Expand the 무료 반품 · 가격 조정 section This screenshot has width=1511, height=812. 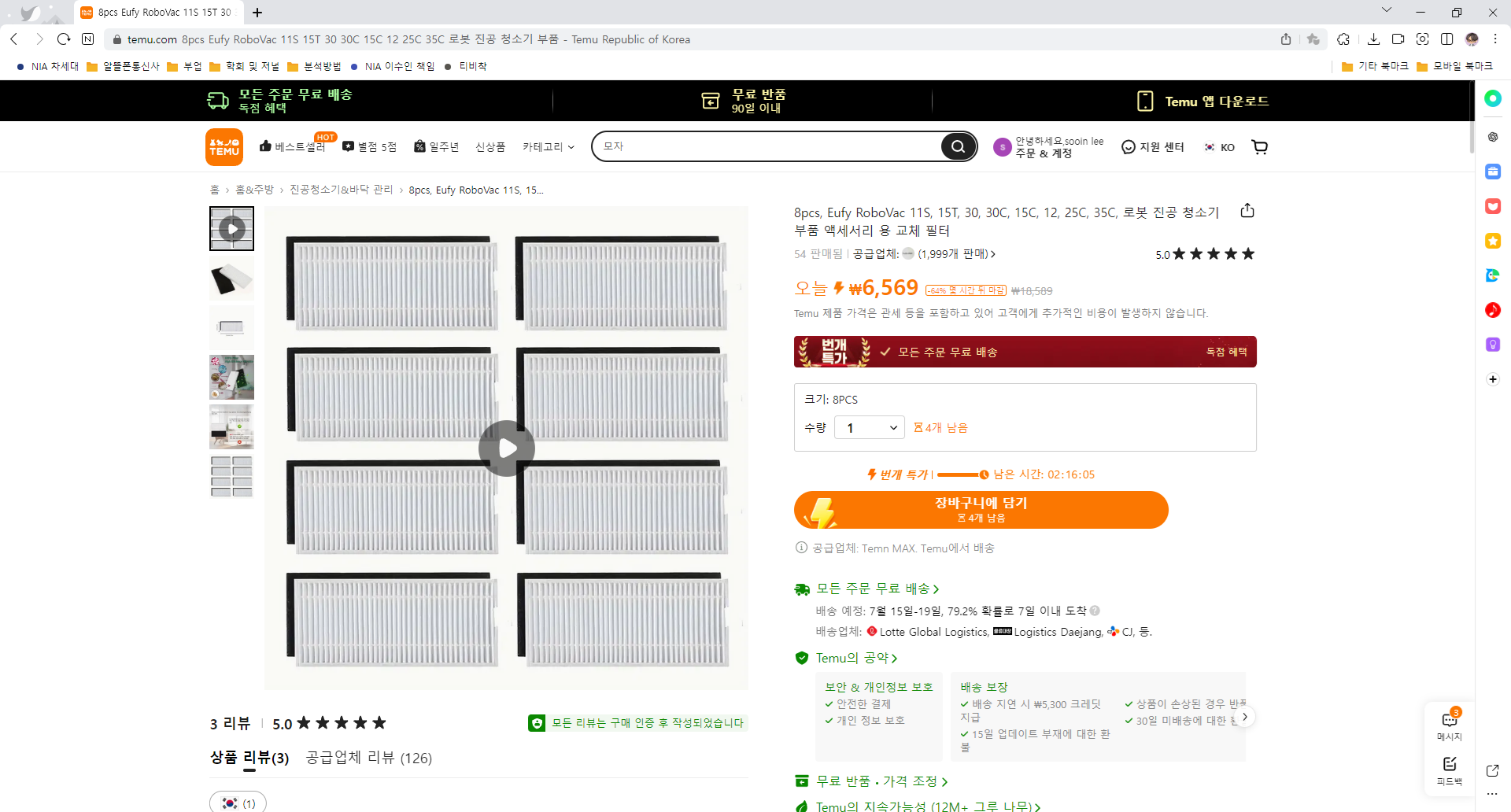coord(881,781)
